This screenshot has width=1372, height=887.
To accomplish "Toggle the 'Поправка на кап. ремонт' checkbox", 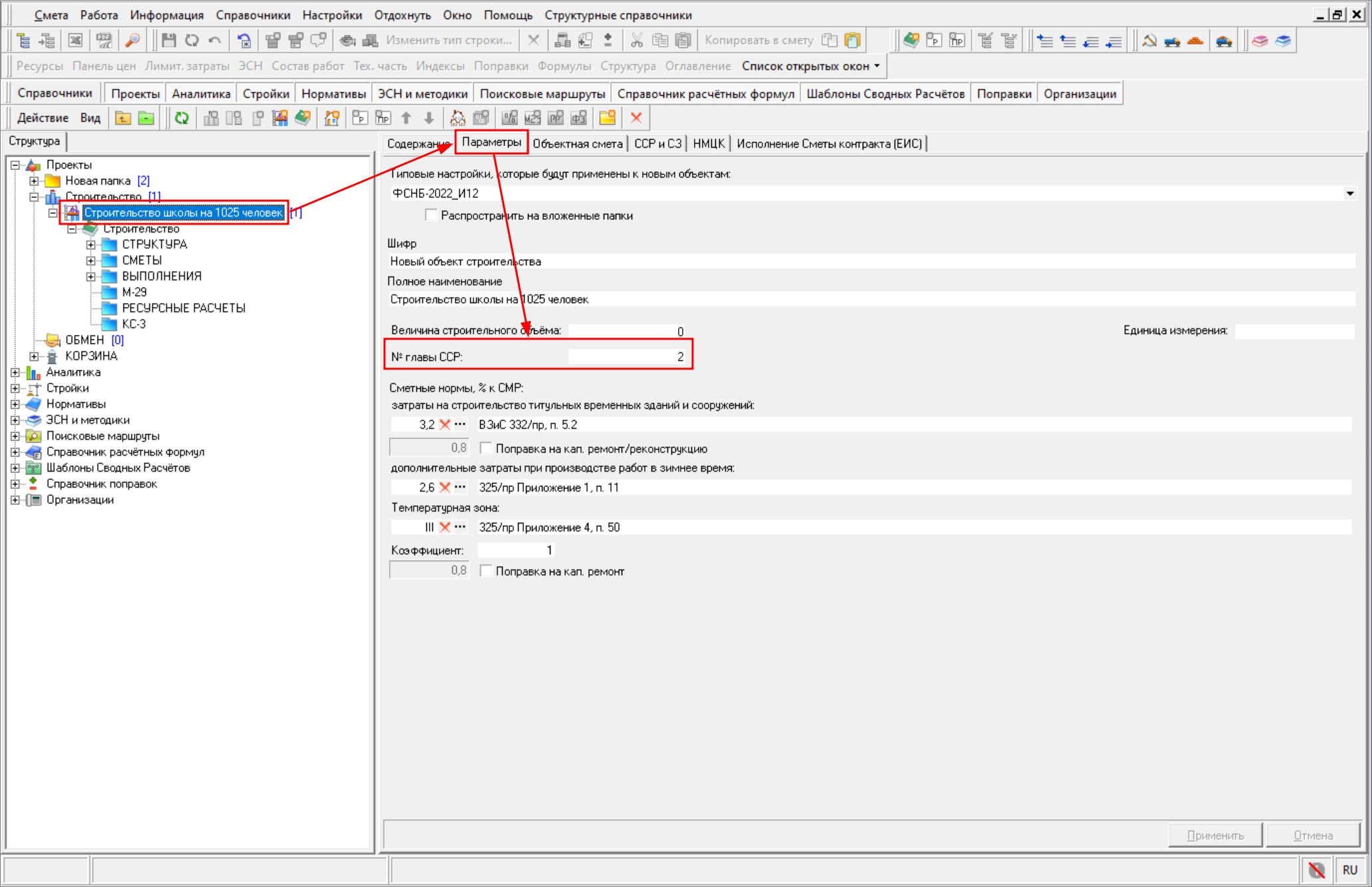I will (486, 571).
